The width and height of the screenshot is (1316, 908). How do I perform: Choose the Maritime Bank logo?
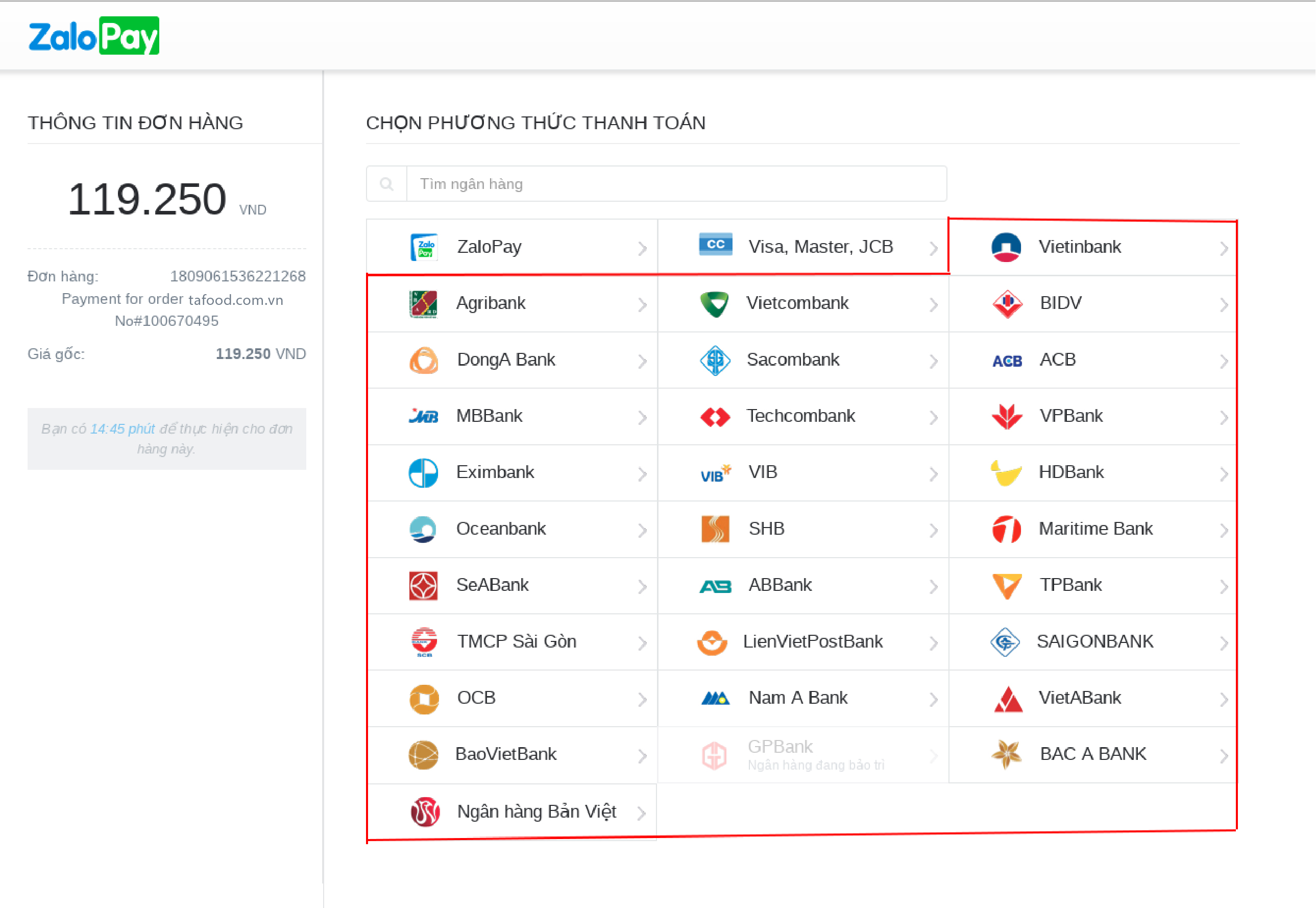1007,529
